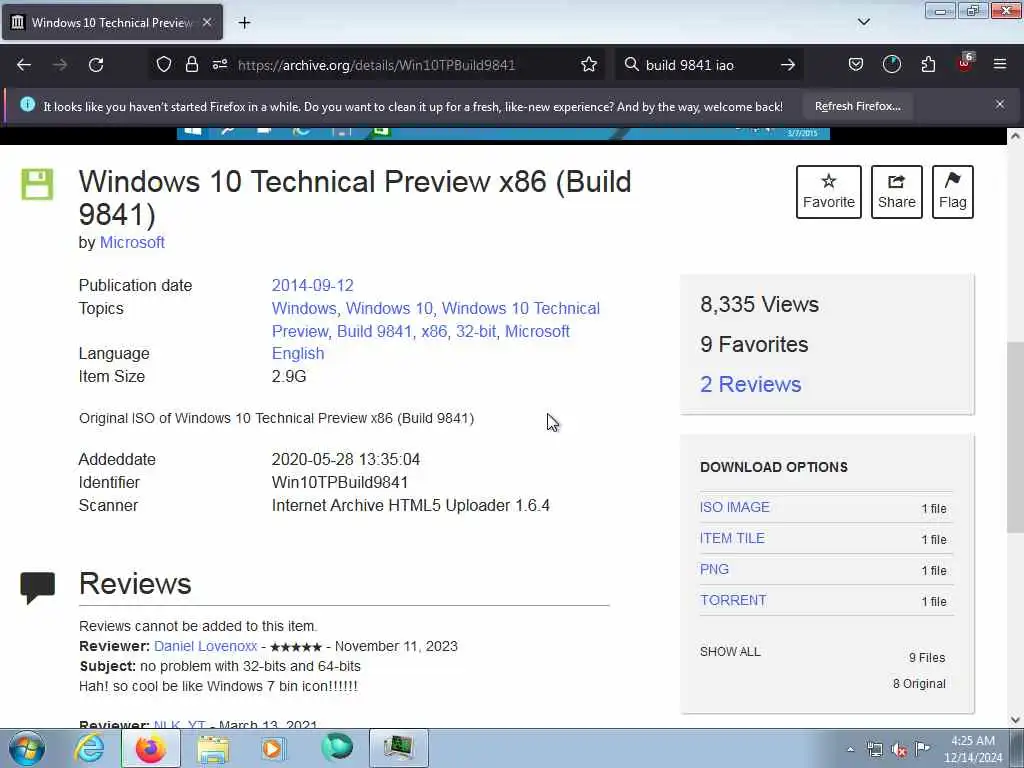Open the Windows 10 Technical Preview topic link
1024x768 pixels.
[520, 308]
